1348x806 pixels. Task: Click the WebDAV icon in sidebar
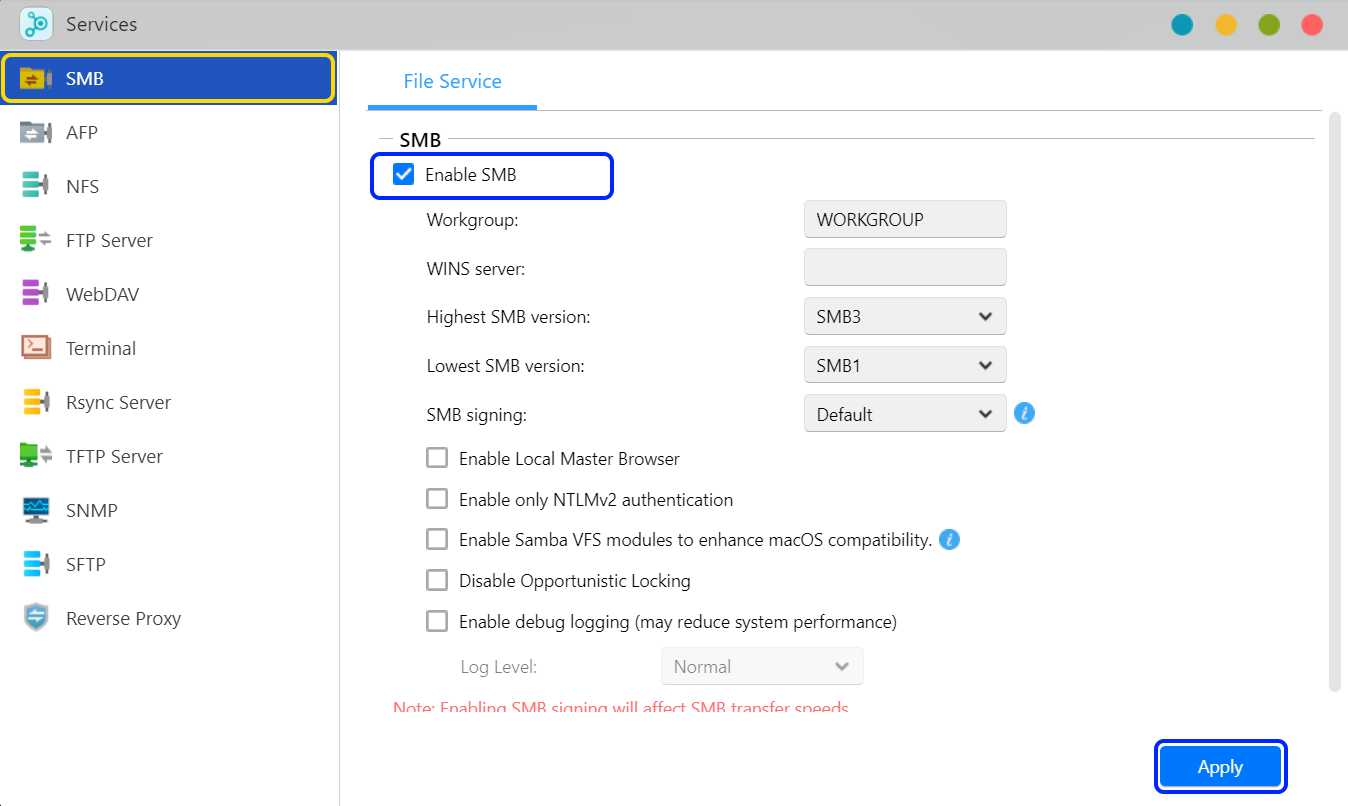tap(36, 295)
